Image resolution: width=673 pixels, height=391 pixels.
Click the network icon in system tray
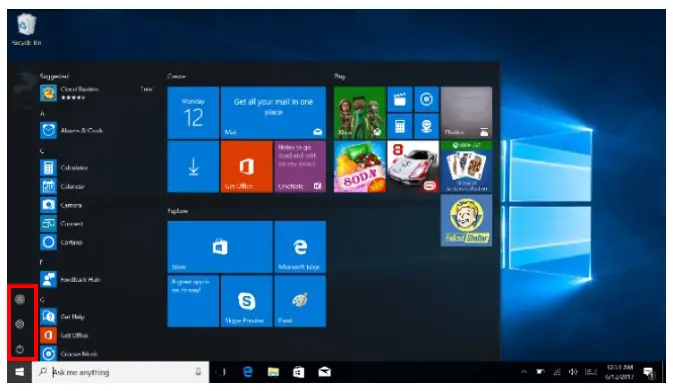click(x=557, y=372)
